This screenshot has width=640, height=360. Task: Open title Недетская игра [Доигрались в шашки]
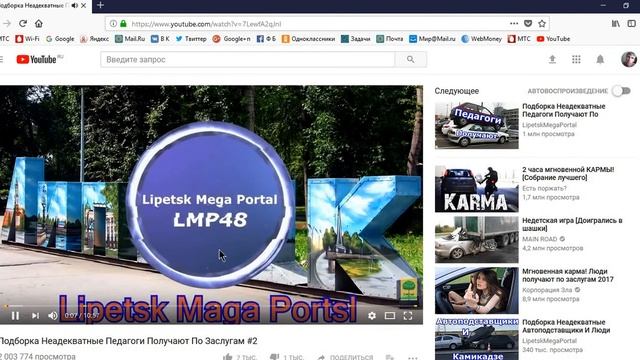coord(572,224)
